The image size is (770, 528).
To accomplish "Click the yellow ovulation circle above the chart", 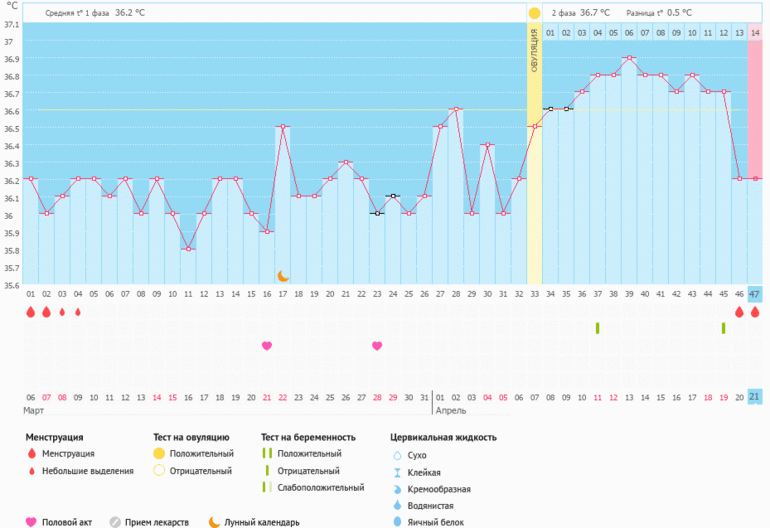I will (x=534, y=13).
